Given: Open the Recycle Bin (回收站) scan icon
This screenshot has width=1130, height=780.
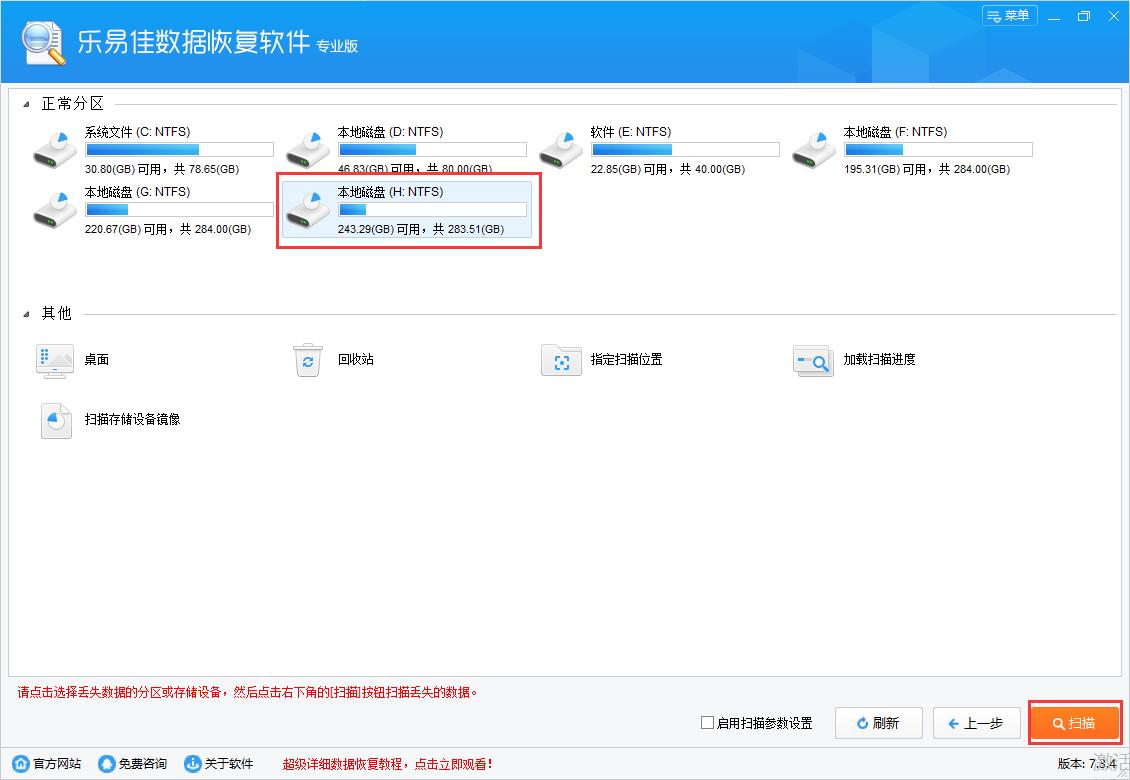Looking at the screenshot, I should [x=308, y=360].
